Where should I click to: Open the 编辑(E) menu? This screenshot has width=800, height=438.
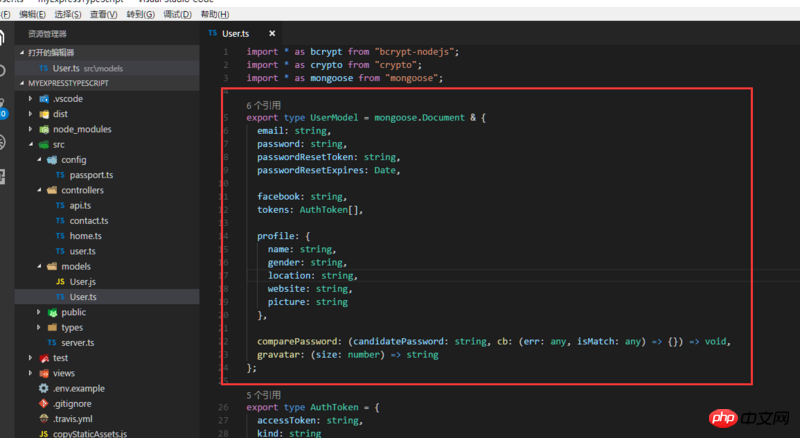pyautogui.click(x=32, y=14)
